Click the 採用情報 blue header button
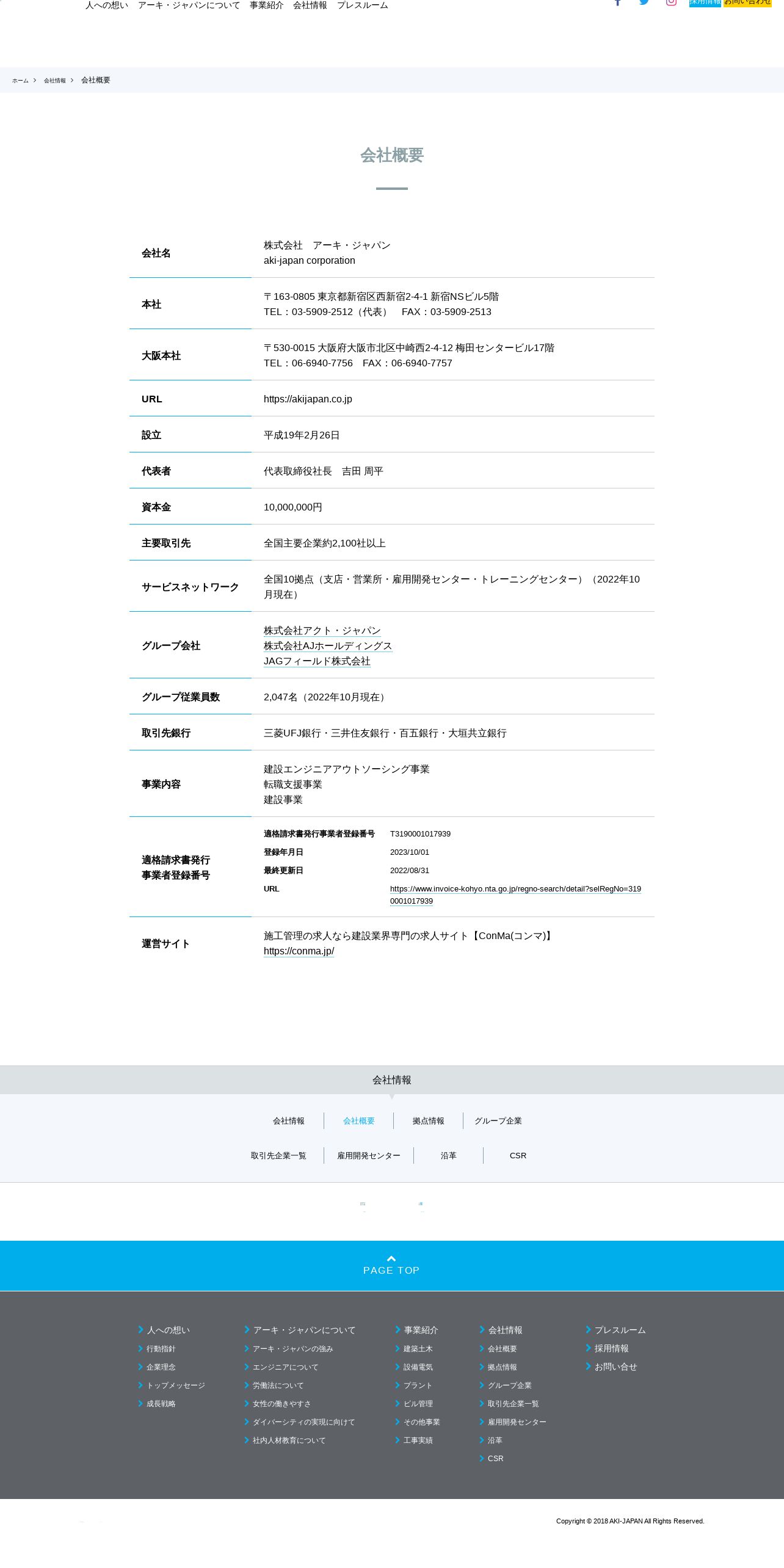 [705, 3]
